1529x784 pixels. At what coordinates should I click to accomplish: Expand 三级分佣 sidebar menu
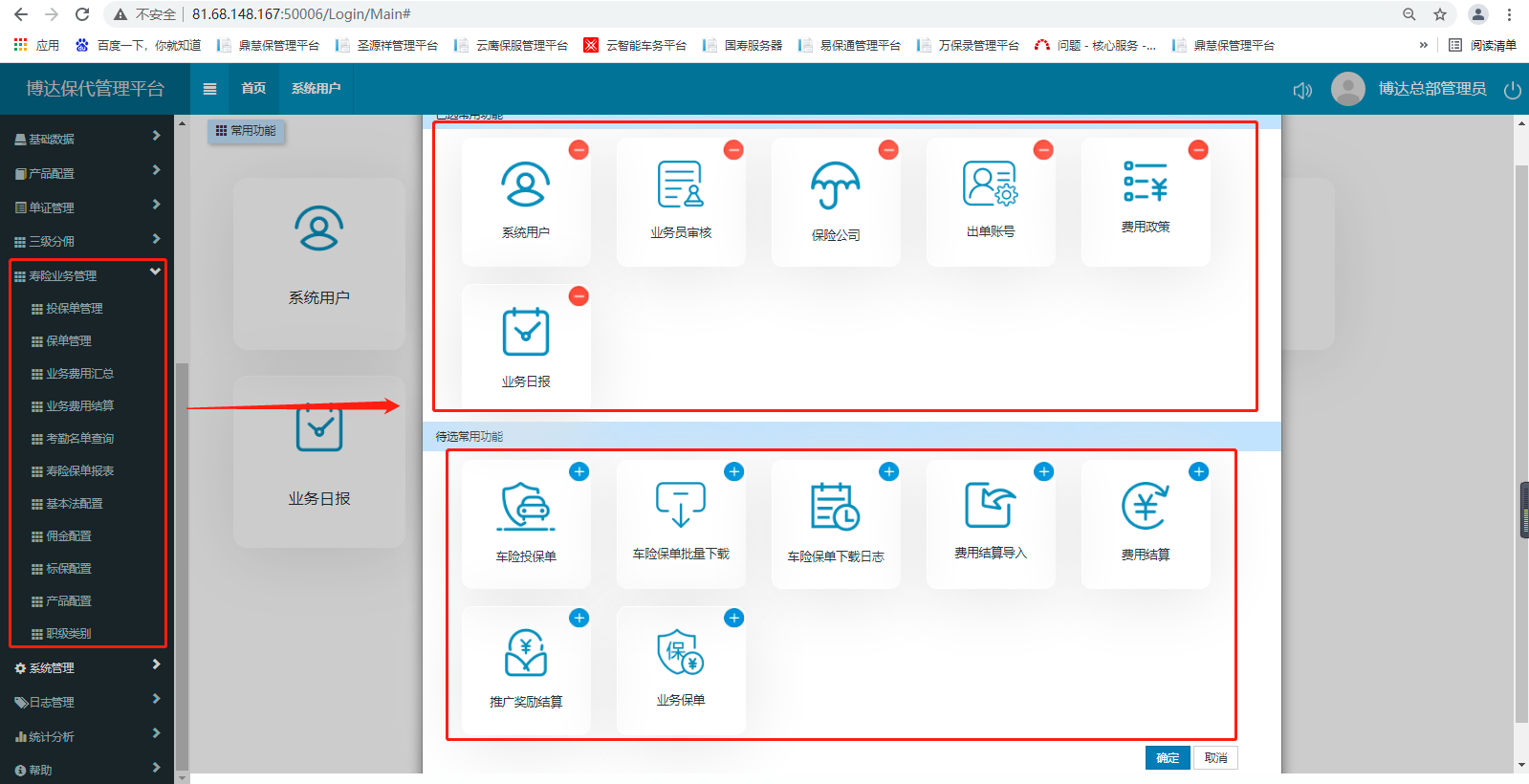87,242
